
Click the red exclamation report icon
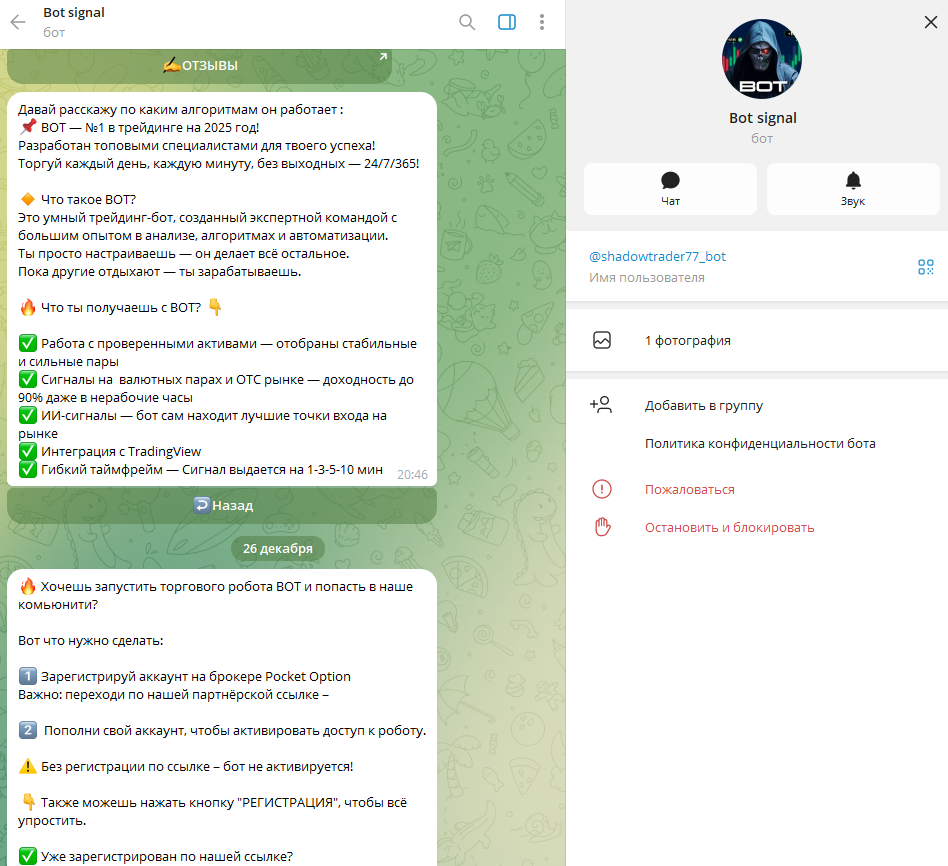[602, 489]
